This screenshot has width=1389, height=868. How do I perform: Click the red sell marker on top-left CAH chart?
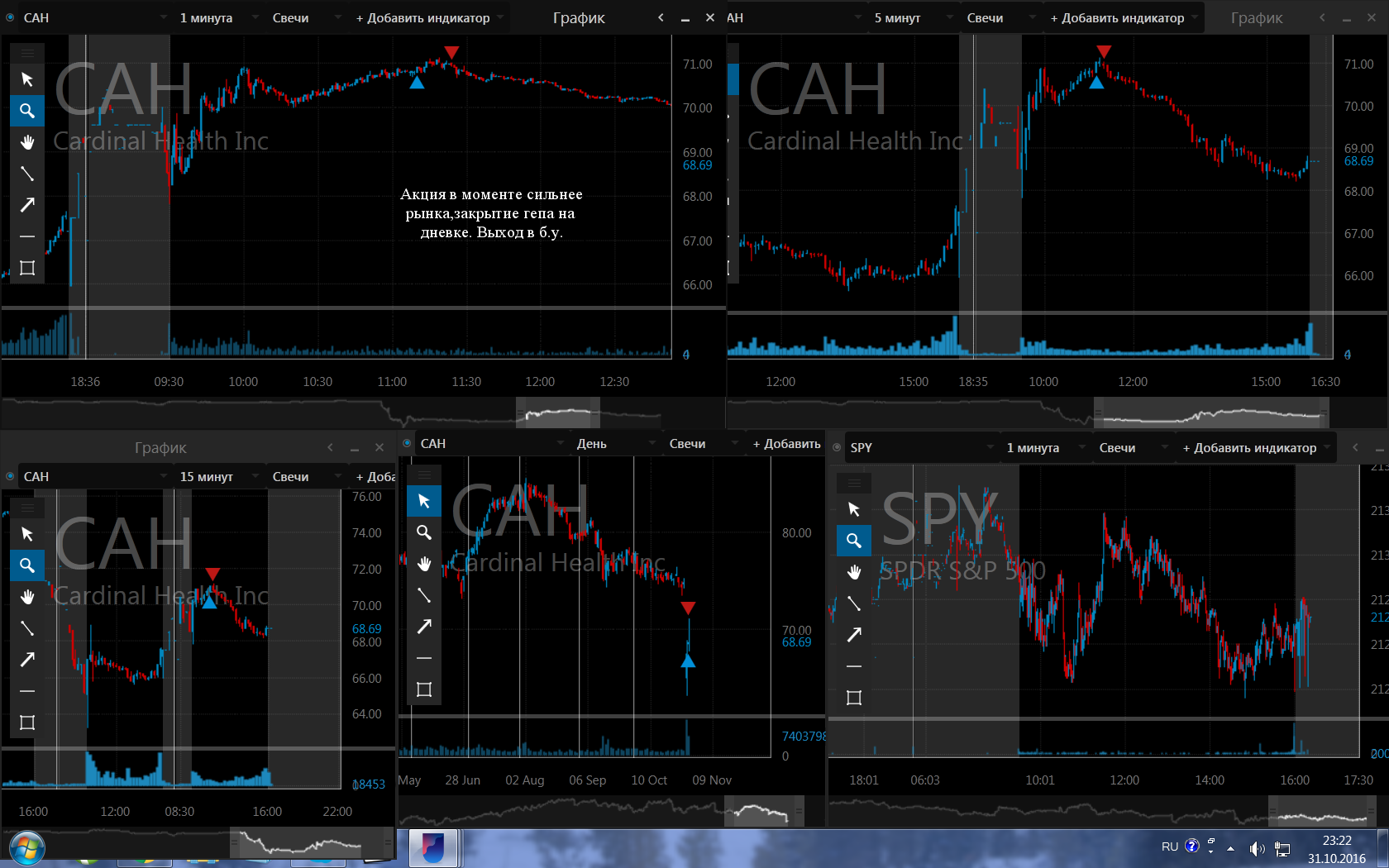[451, 53]
